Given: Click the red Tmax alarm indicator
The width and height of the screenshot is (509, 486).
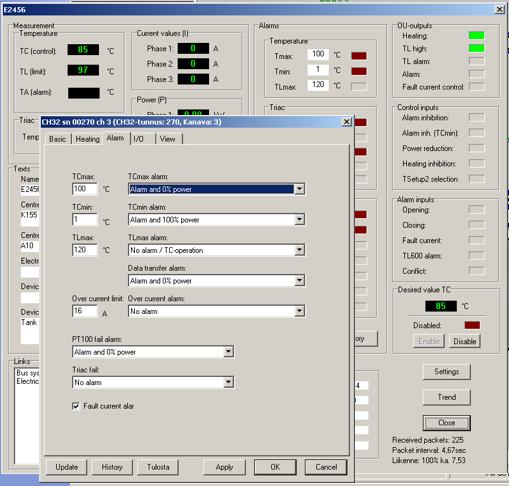Looking at the screenshot, I should 359,56.
